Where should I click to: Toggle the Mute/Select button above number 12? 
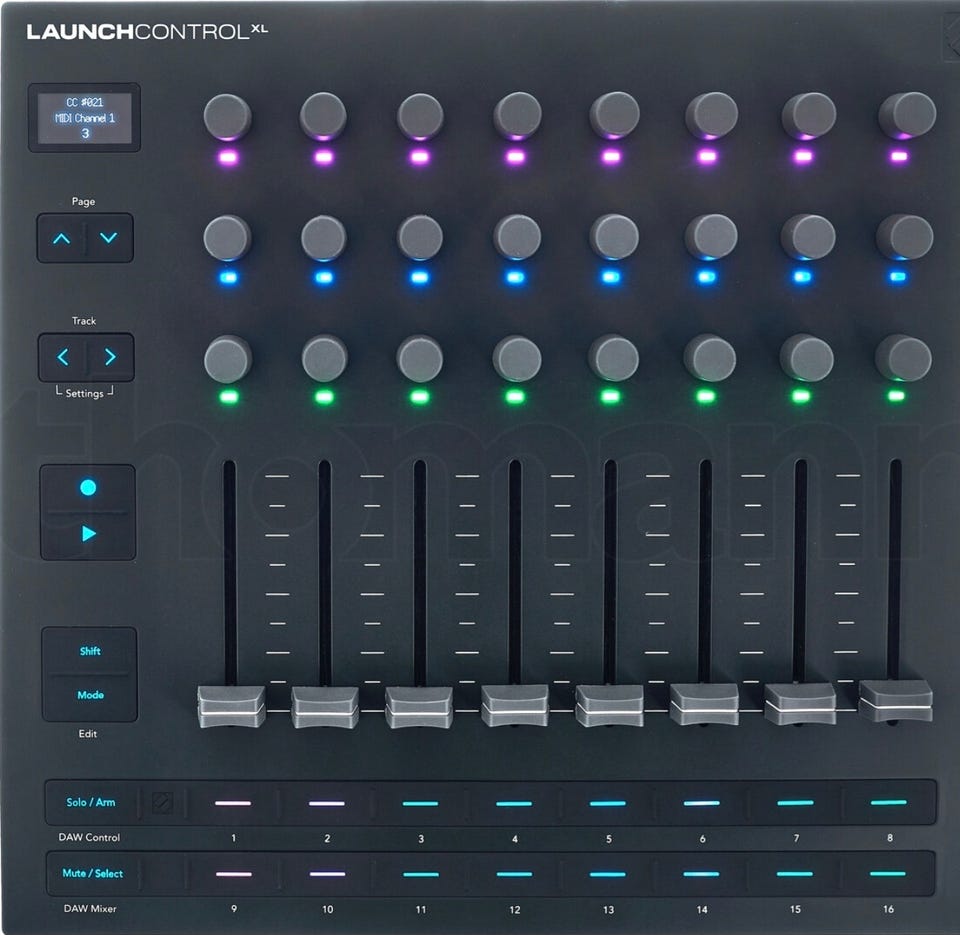coord(514,874)
